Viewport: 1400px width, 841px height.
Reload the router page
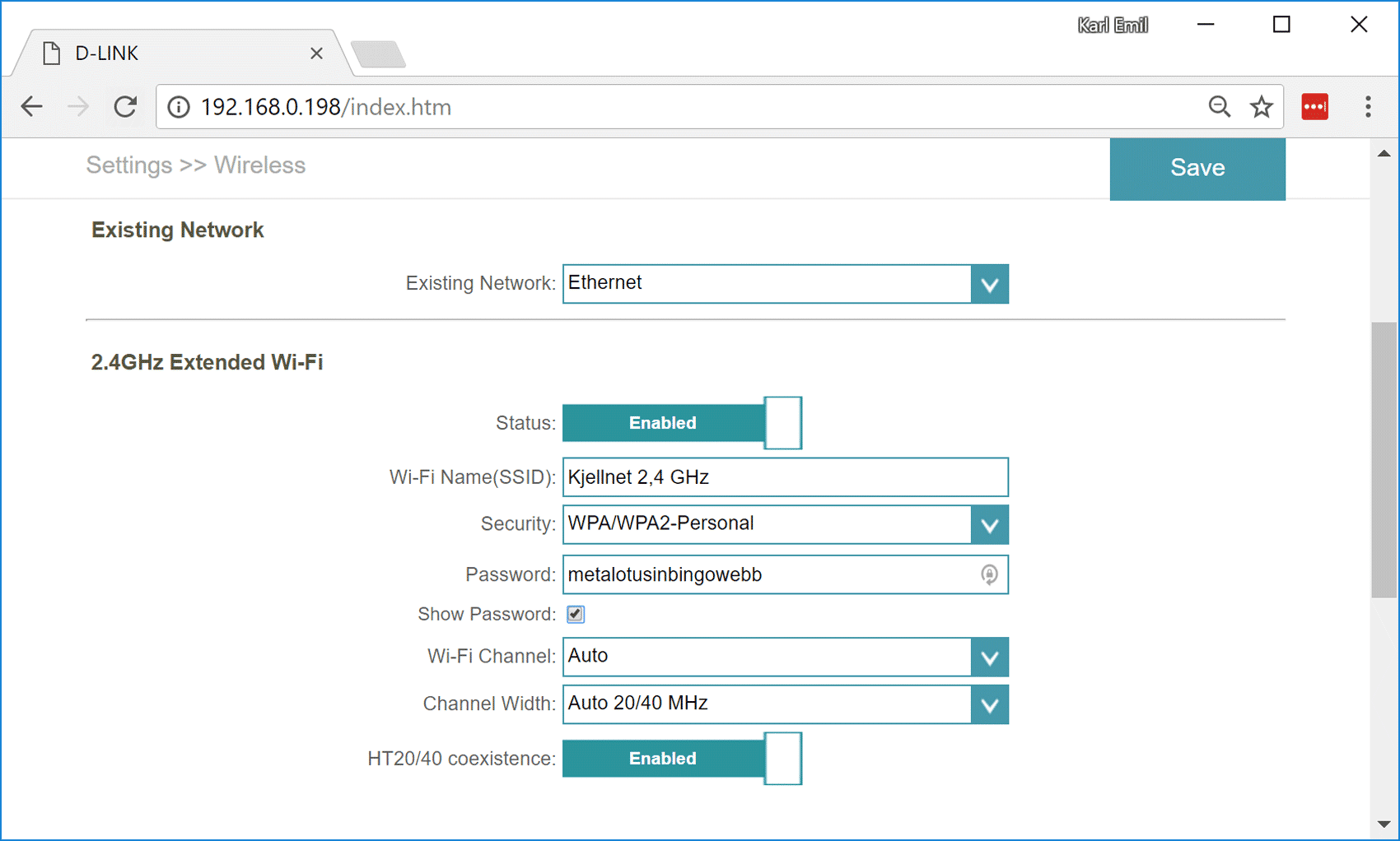125,107
